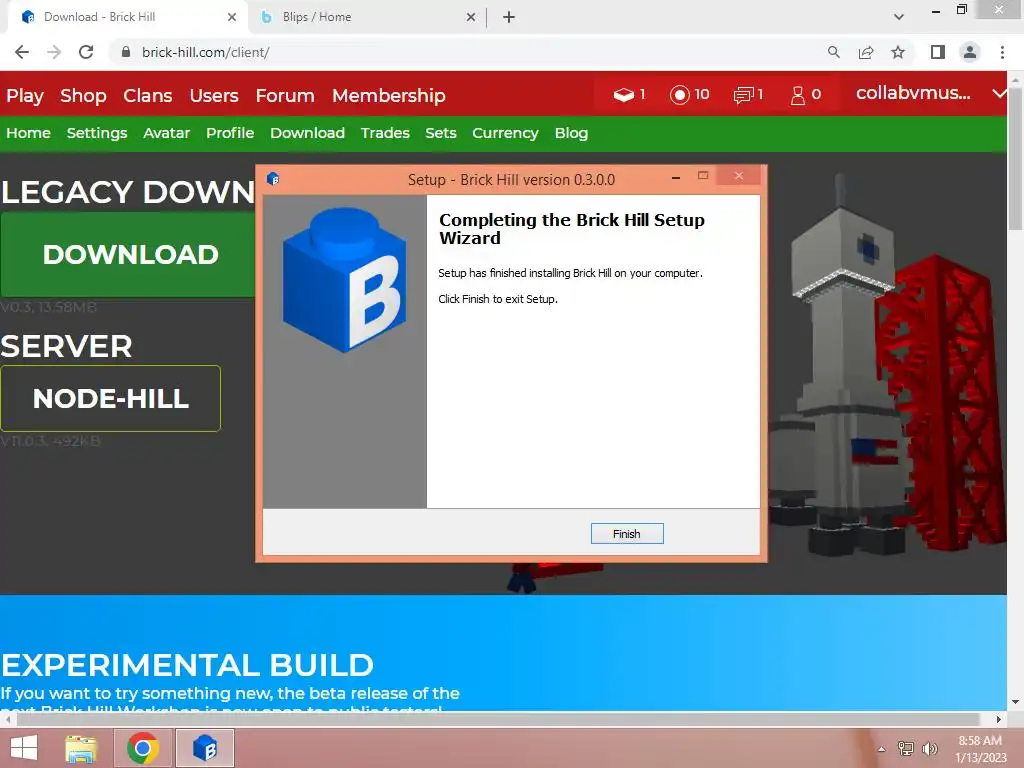1024x768 pixels.
Task: Open the Clans page
Action: pos(148,95)
